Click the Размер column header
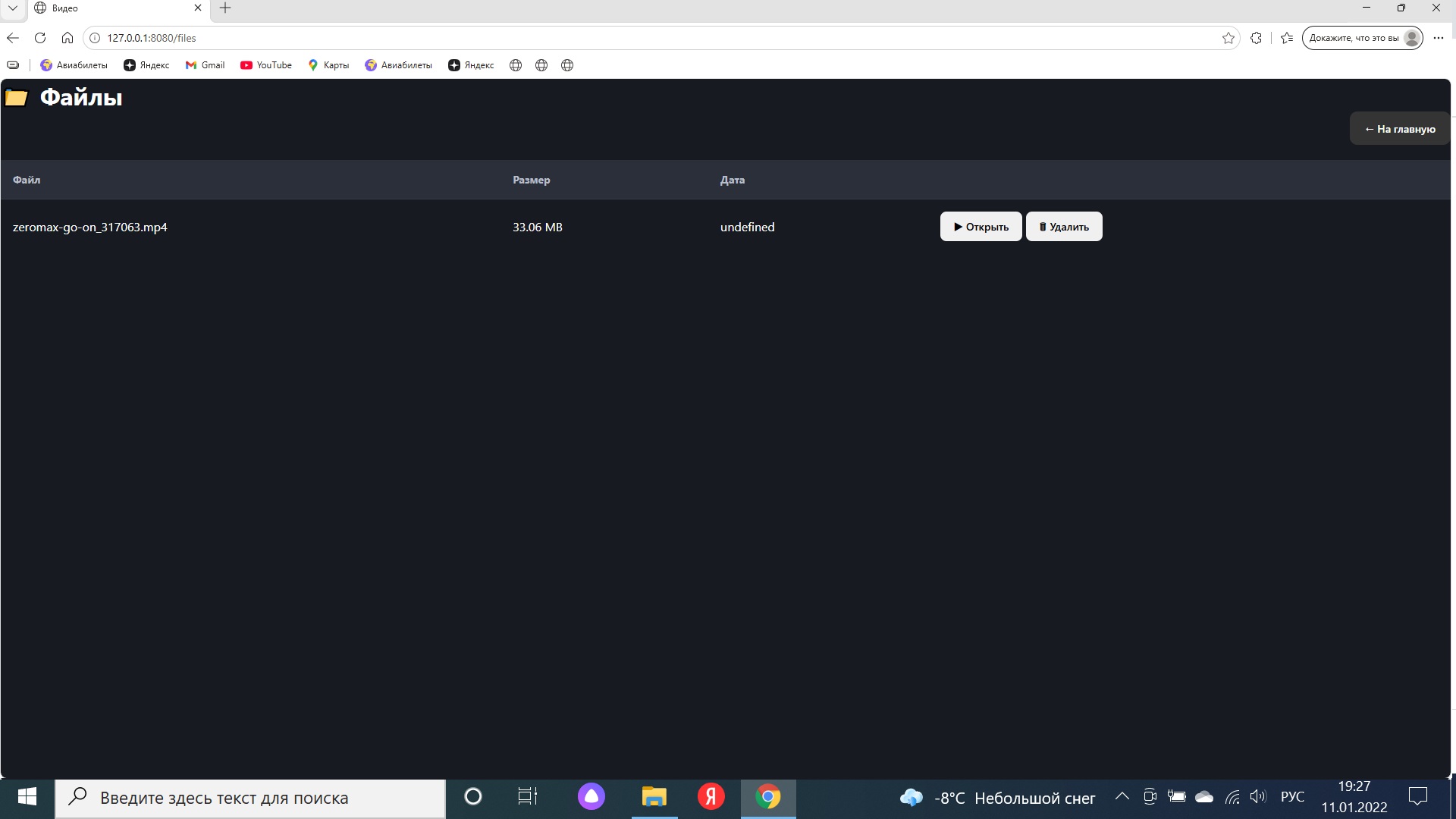 point(532,180)
